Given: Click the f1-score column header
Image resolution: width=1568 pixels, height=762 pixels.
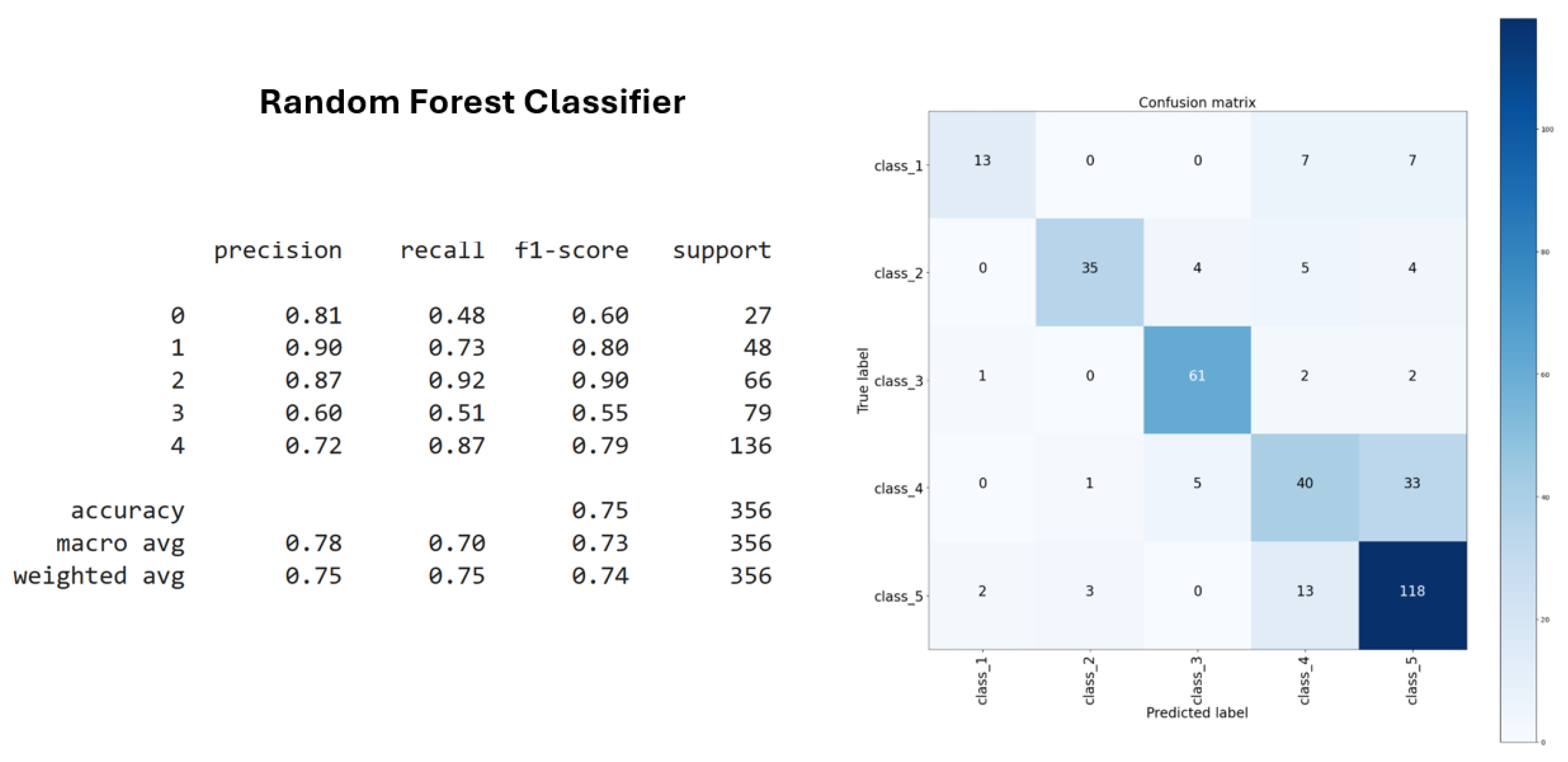Looking at the screenshot, I should coord(571,251).
